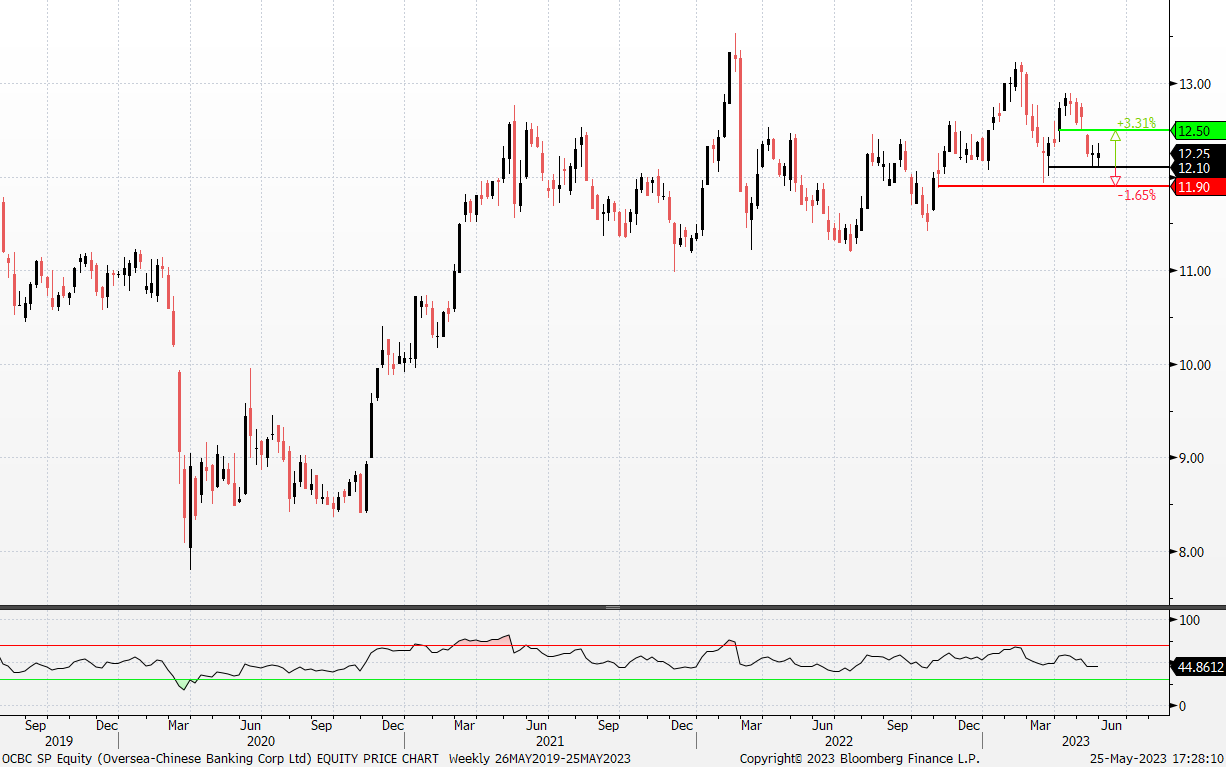The width and height of the screenshot is (1226, 767).
Task: Click the 2022 year label
Action: pyautogui.click(x=838, y=742)
